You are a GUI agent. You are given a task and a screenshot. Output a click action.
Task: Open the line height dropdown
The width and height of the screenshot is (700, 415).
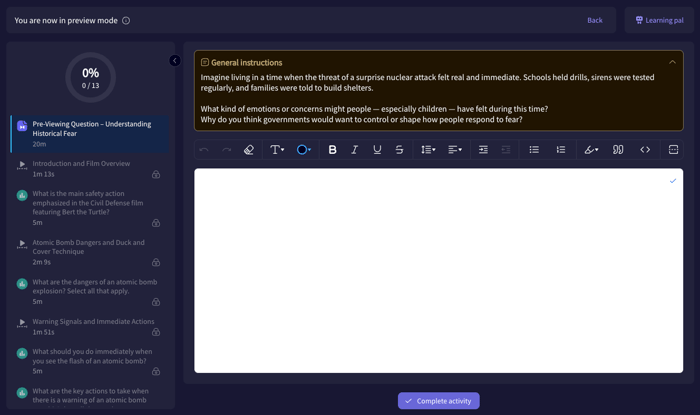tap(428, 150)
